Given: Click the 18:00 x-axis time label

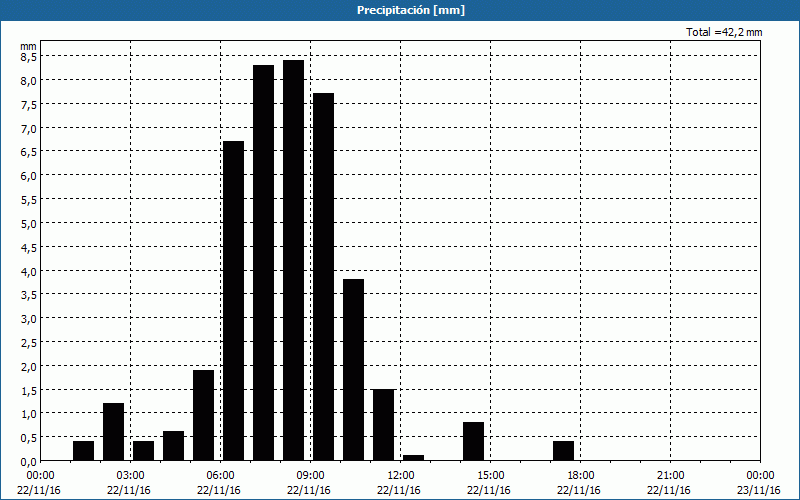Looking at the screenshot, I should tap(581, 476).
